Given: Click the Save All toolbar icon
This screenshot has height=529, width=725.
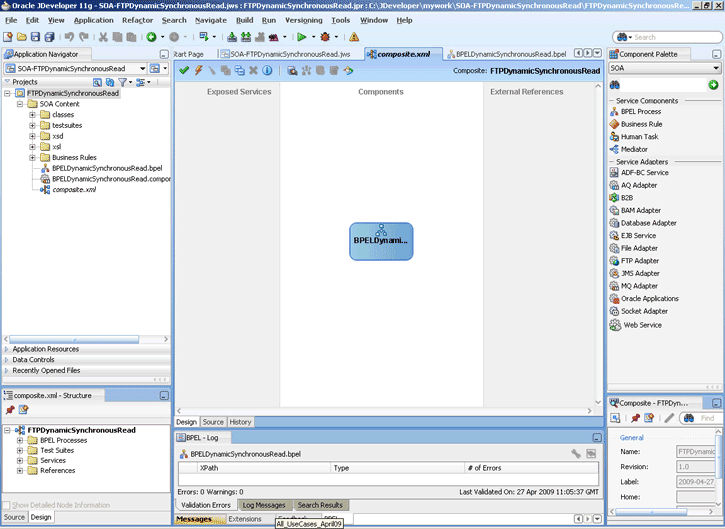Looking at the screenshot, I should click(x=51, y=37).
